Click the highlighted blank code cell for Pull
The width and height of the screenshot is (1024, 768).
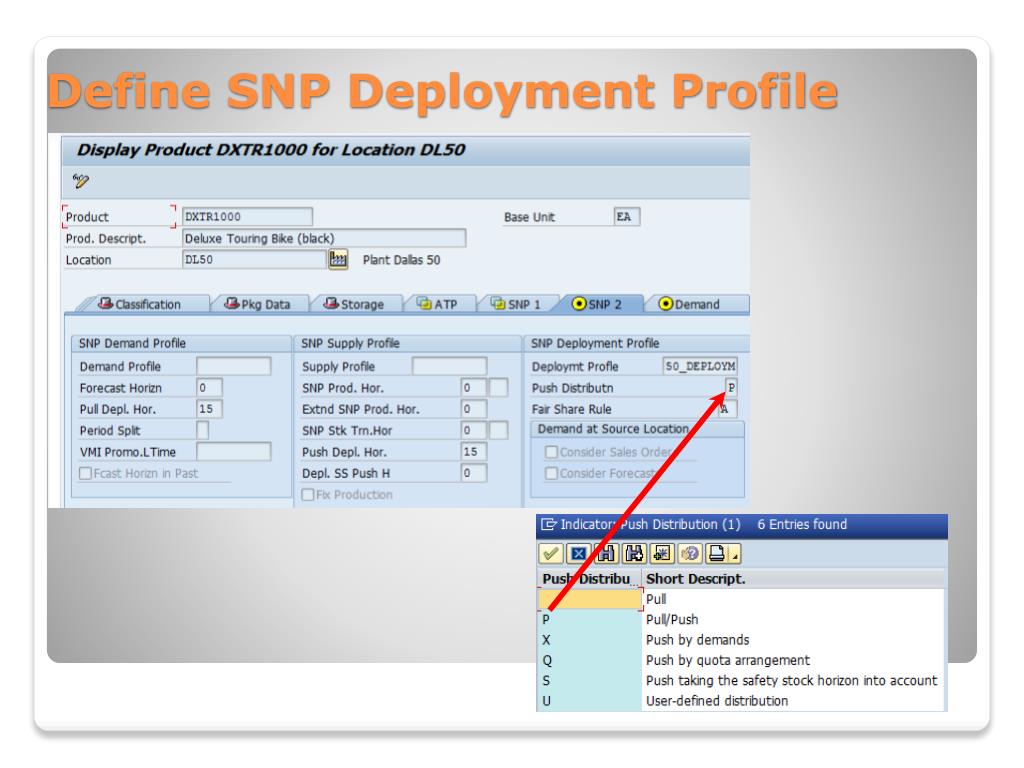pyautogui.click(x=590, y=600)
